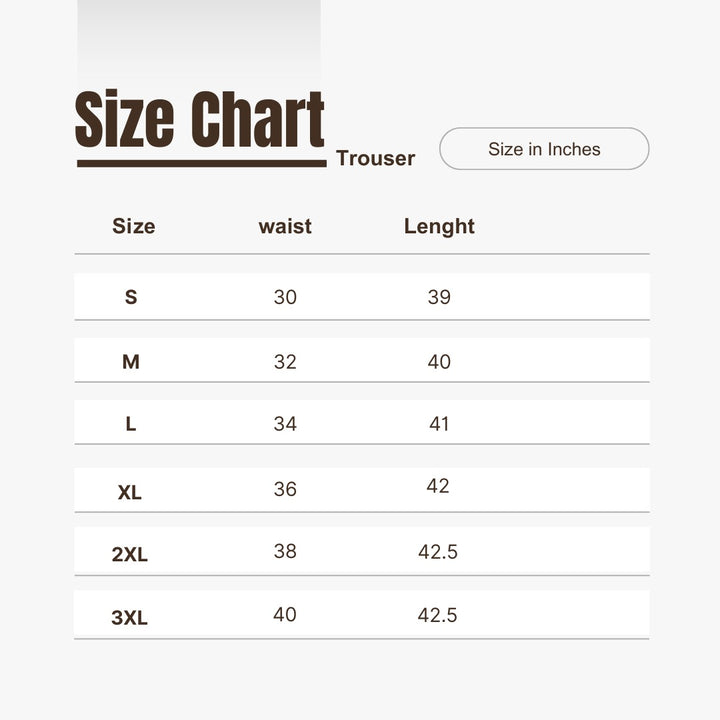Viewport: 720px width, 720px height.
Task: Click the Size column header
Action: [x=134, y=226]
